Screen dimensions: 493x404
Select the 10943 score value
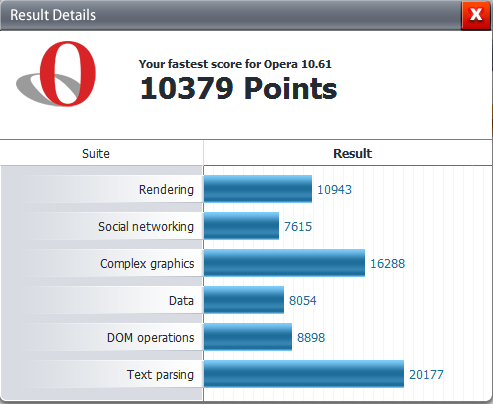(x=334, y=190)
